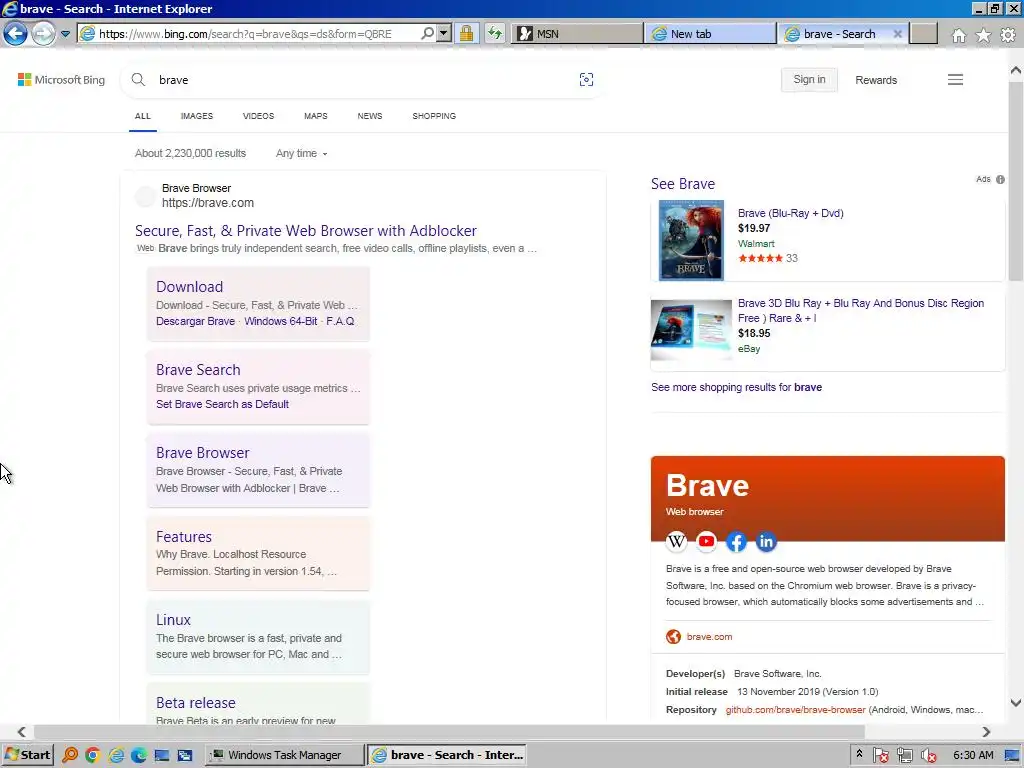The image size is (1024, 768).
Task: Close the brave - Search tab
Action: point(897,34)
